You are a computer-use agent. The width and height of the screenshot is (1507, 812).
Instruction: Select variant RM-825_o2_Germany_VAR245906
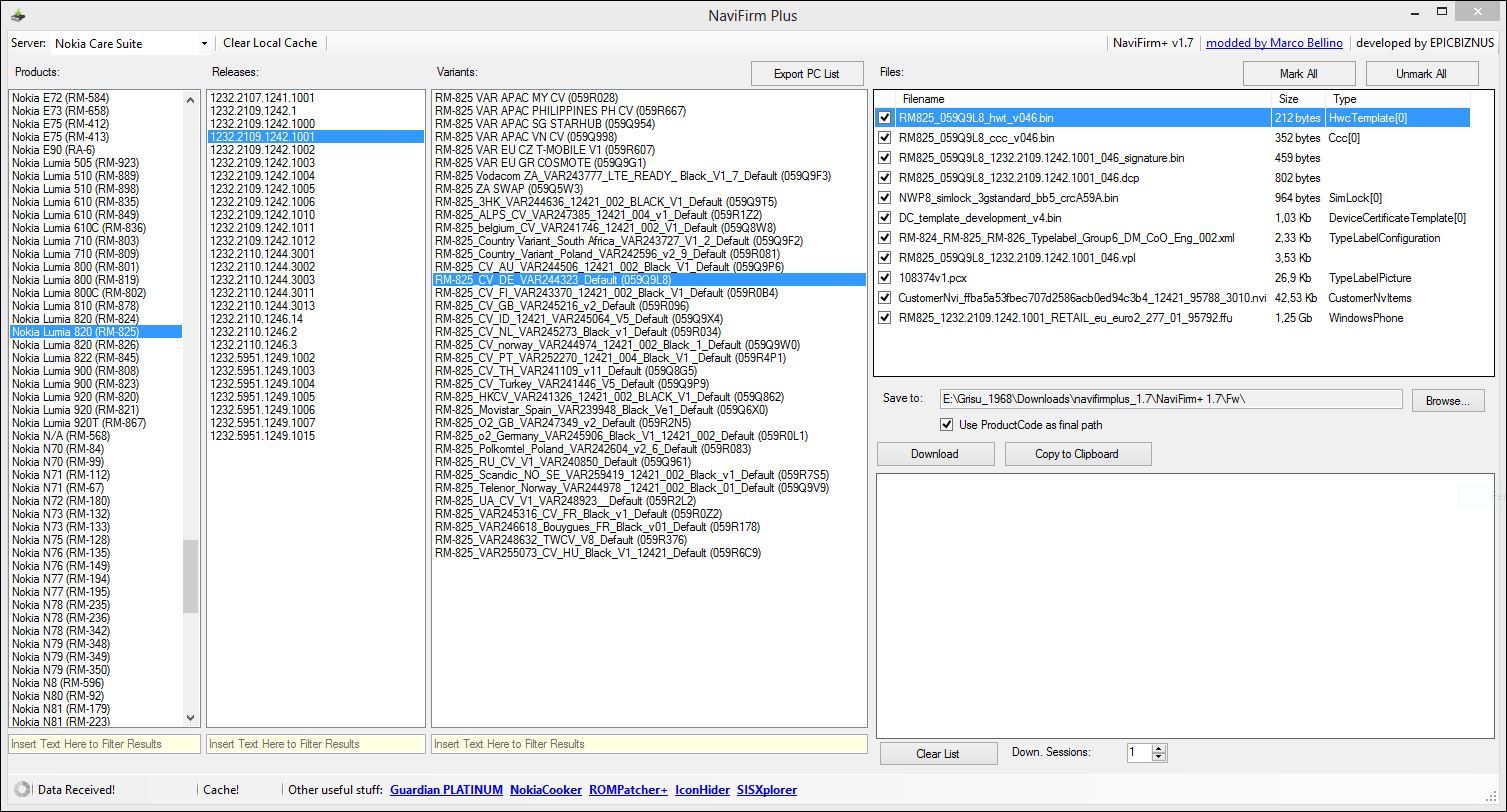[620, 436]
